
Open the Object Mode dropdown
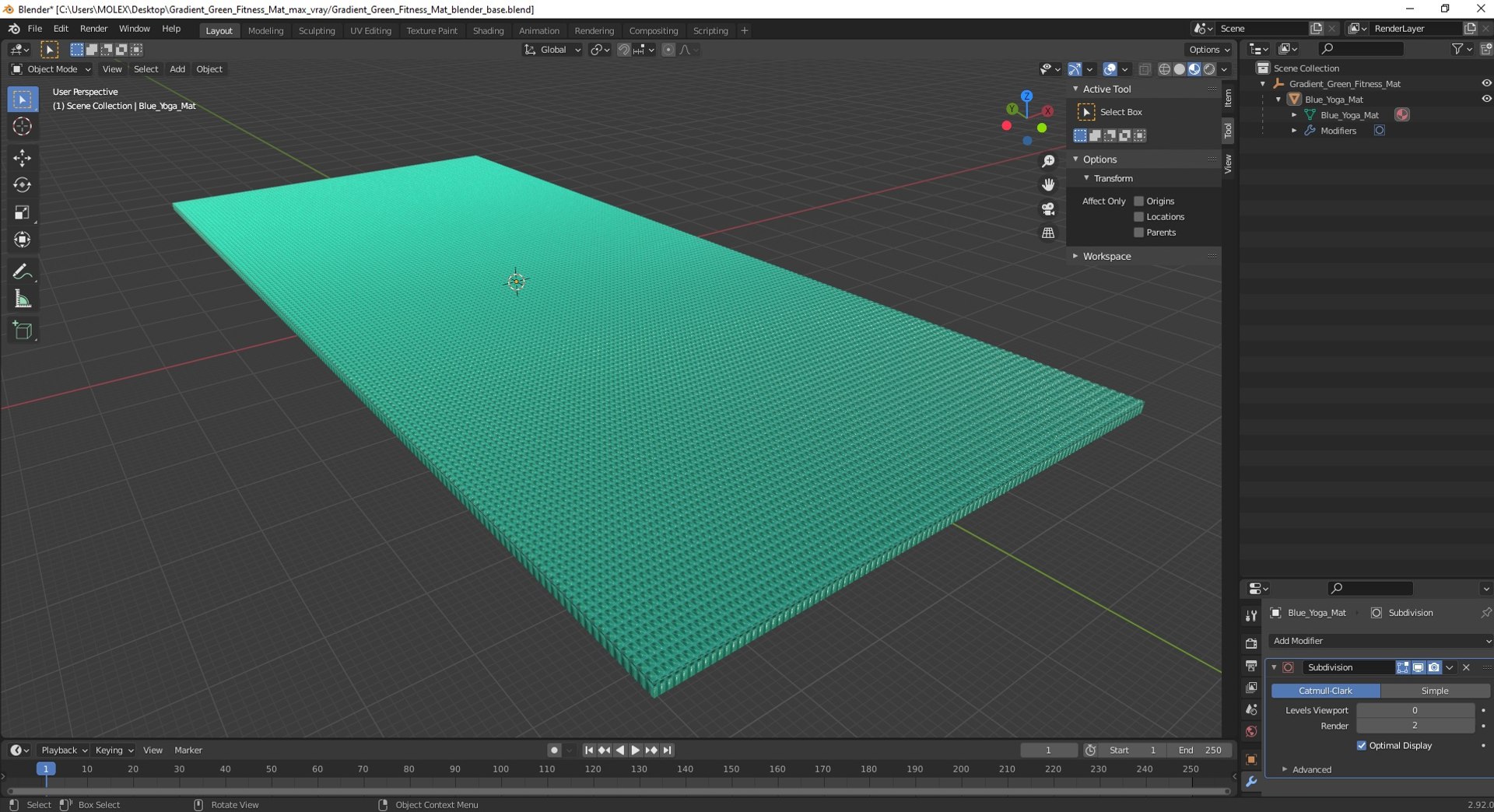click(x=51, y=69)
